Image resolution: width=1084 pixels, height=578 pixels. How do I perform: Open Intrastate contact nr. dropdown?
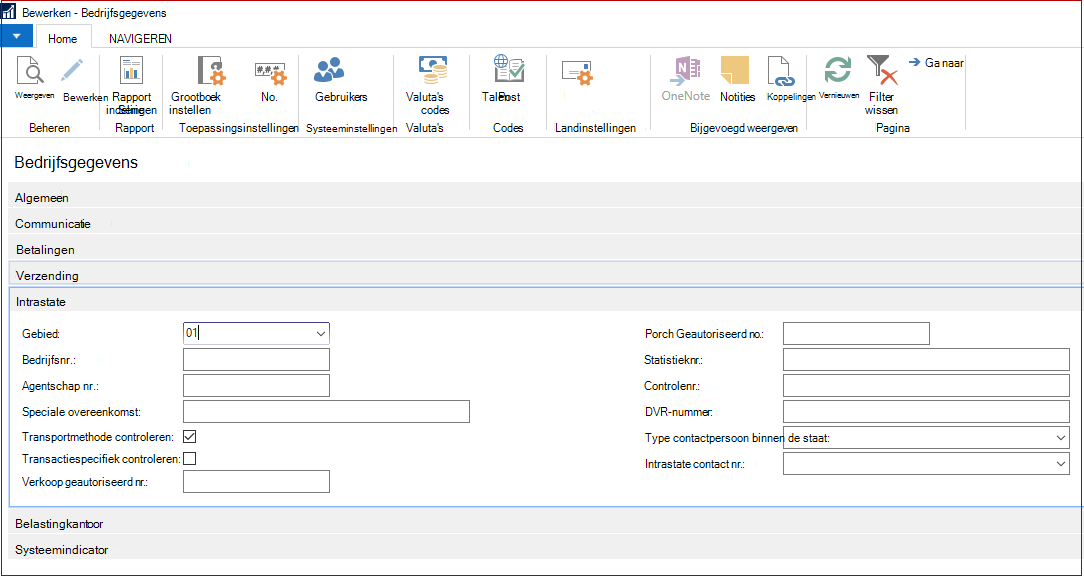pyautogui.click(x=1061, y=464)
